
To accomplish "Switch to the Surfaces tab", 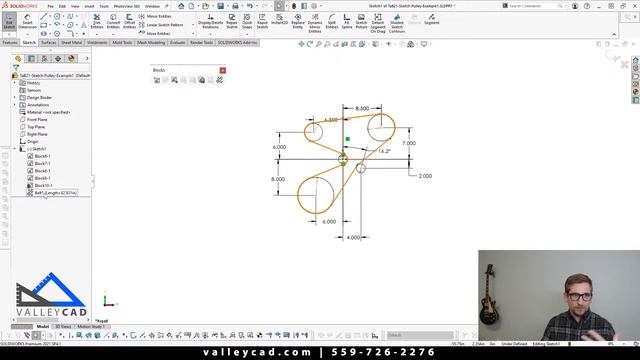I will 49,42.
